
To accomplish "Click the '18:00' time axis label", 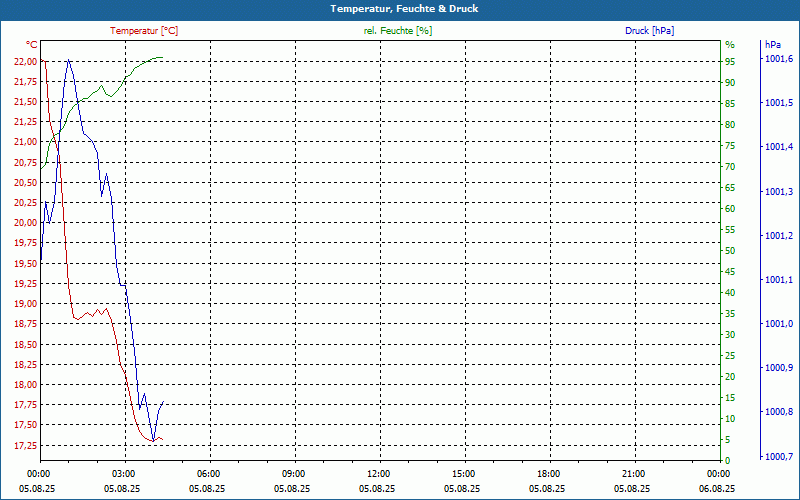I will tap(551, 474).
